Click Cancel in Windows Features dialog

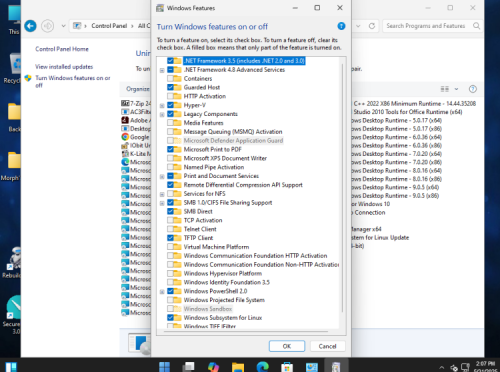point(328,346)
